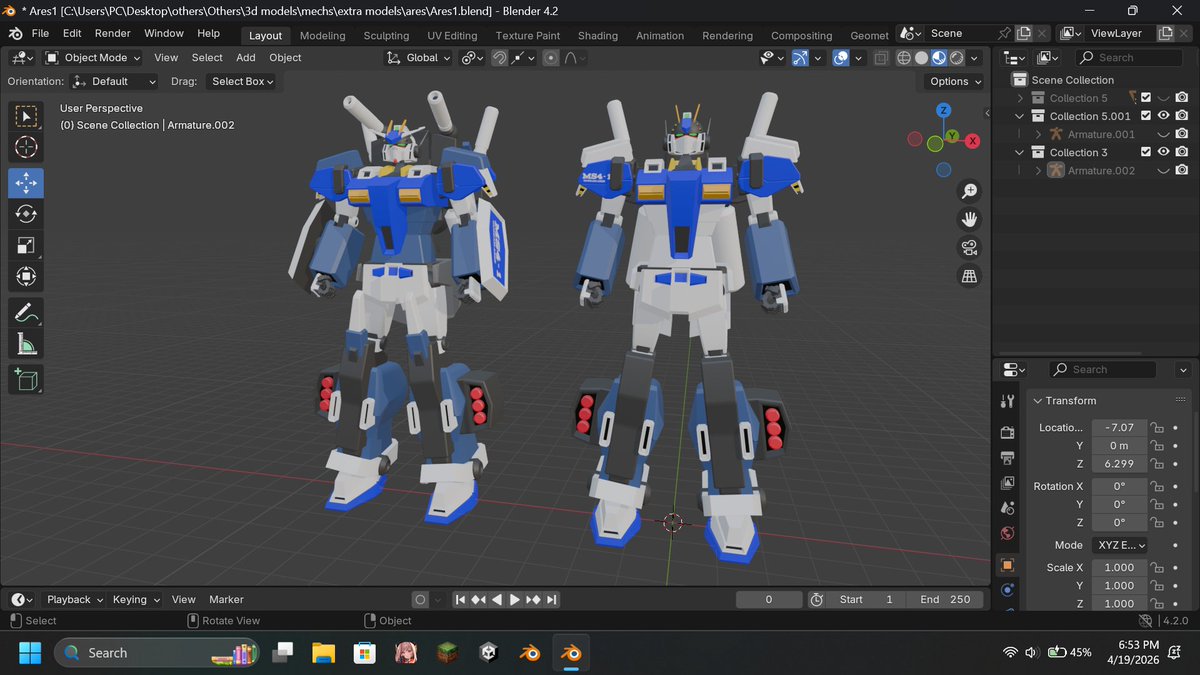Switch to the Modeling workspace tab
This screenshot has height=675, width=1200.
[x=323, y=35]
